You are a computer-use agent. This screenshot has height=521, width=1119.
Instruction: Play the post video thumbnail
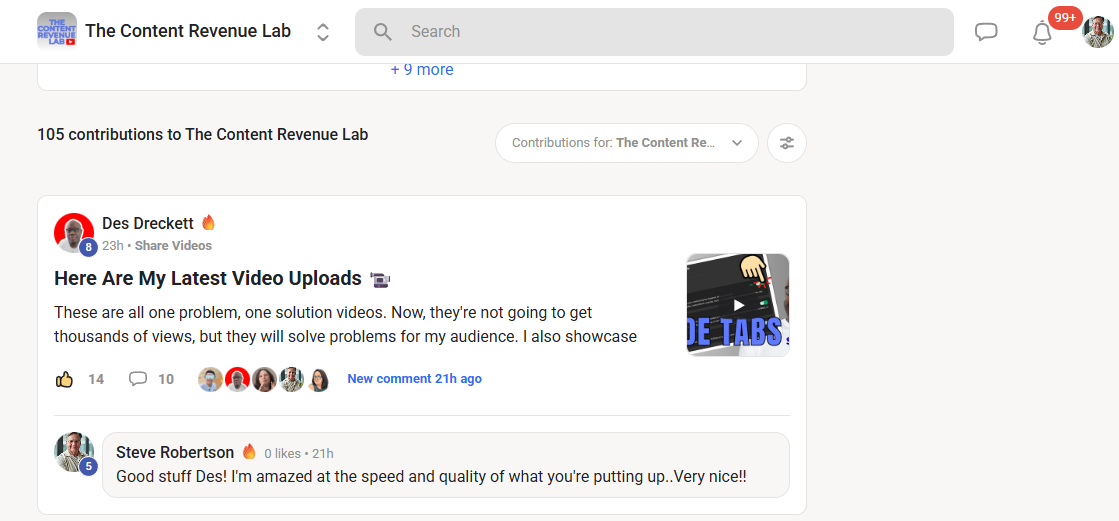point(738,304)
